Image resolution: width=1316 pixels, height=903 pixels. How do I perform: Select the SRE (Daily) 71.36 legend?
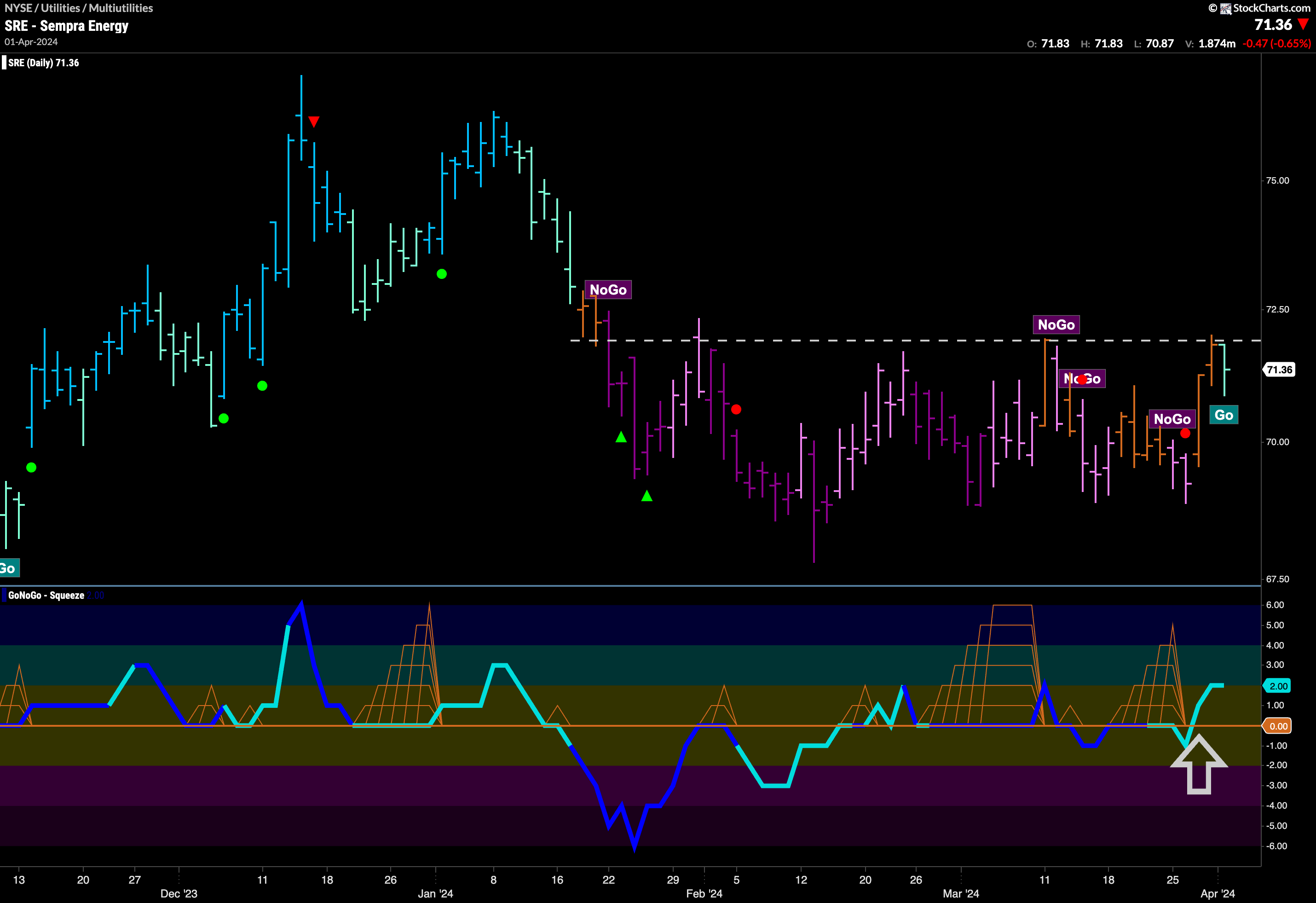43,63
